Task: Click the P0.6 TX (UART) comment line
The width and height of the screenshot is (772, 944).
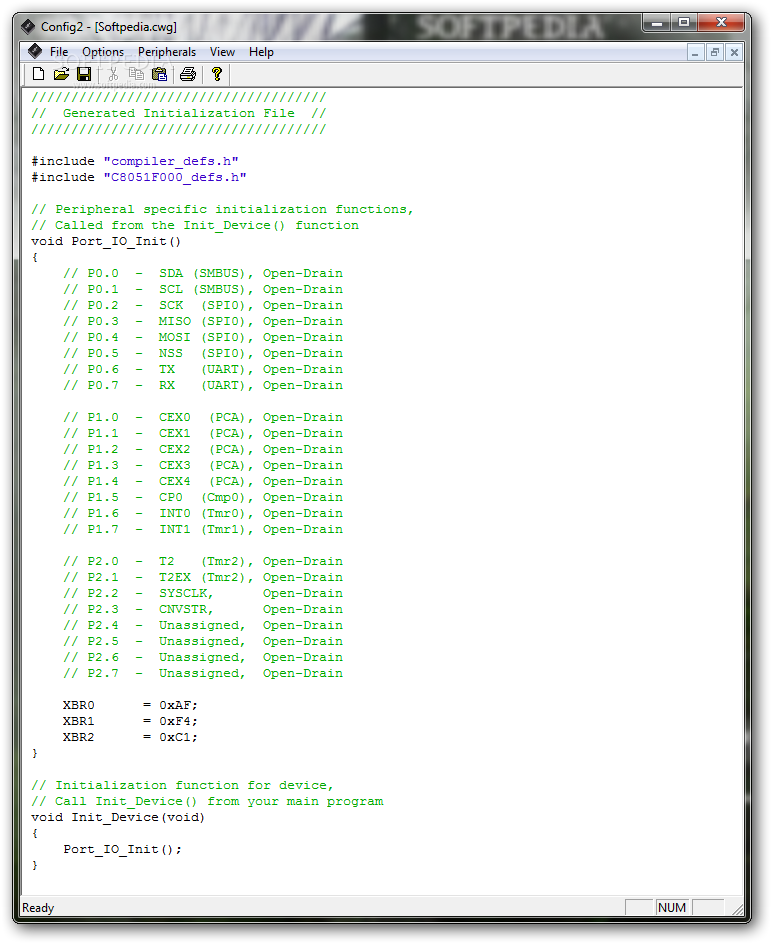Action: pos(203,369)
